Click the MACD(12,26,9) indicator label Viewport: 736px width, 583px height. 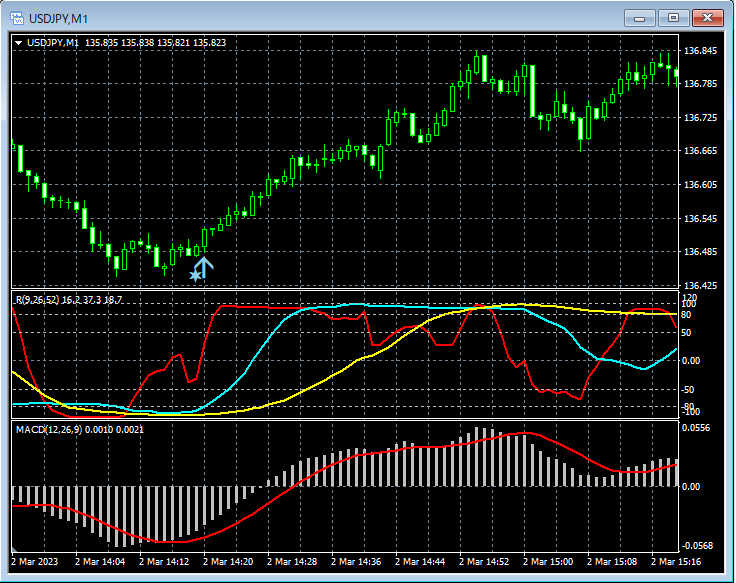[x=49, y=429]
